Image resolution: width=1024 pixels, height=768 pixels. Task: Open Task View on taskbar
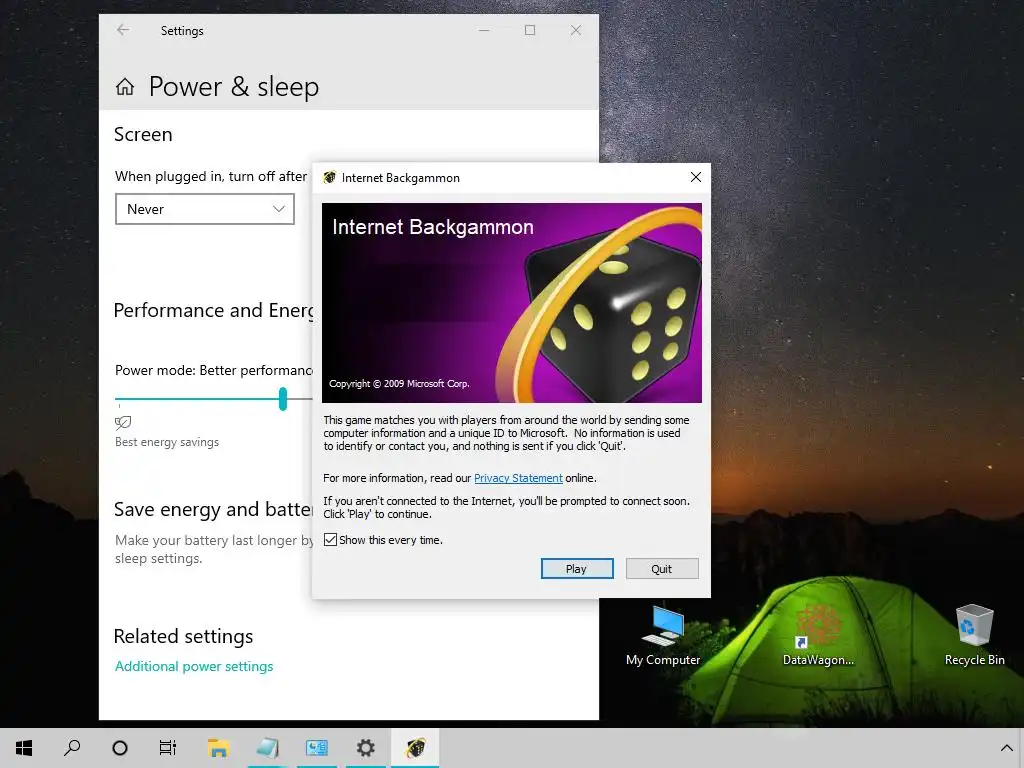coord(168,748)
